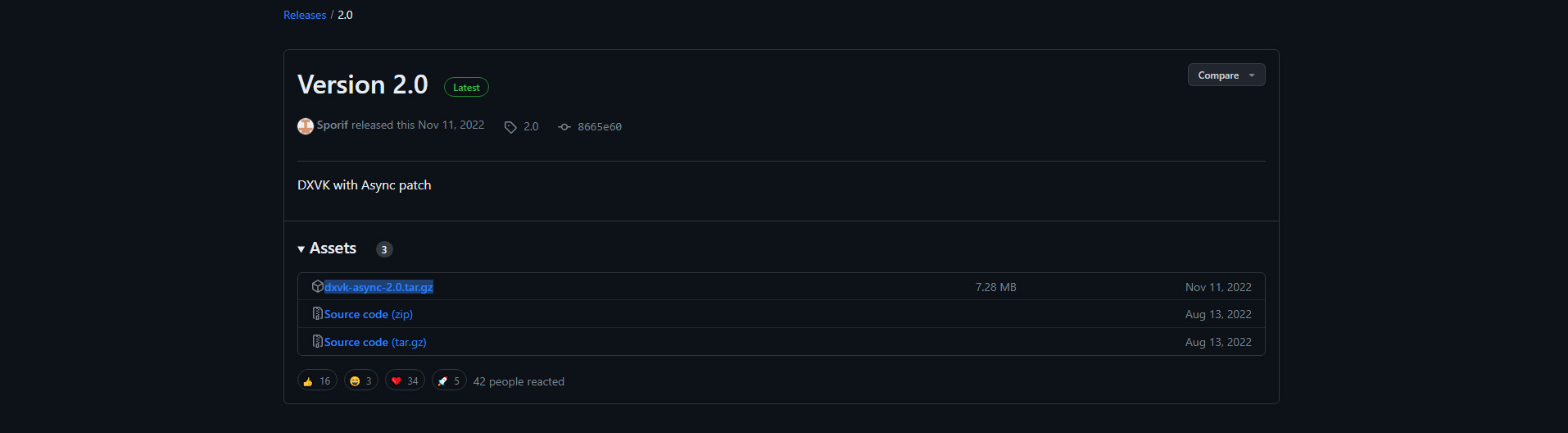This screenshot has height=433, width=1568.
Task: Download dxvk-async-2.0.tar.gz
Action: point(378,287)
